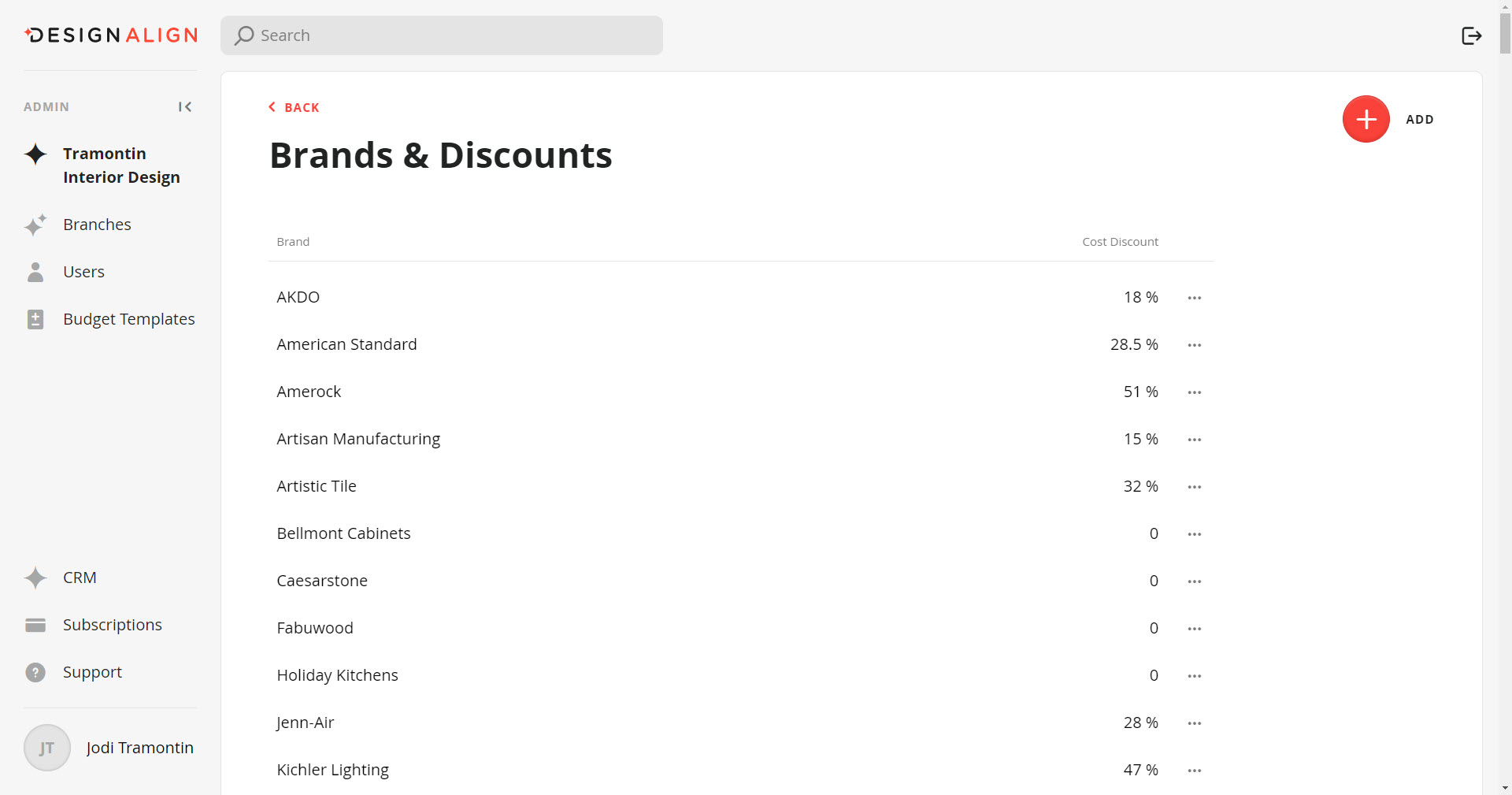Viewport: 1512px width, 795px height.
Task: Go back using the Back link
Action: (294, 107)
